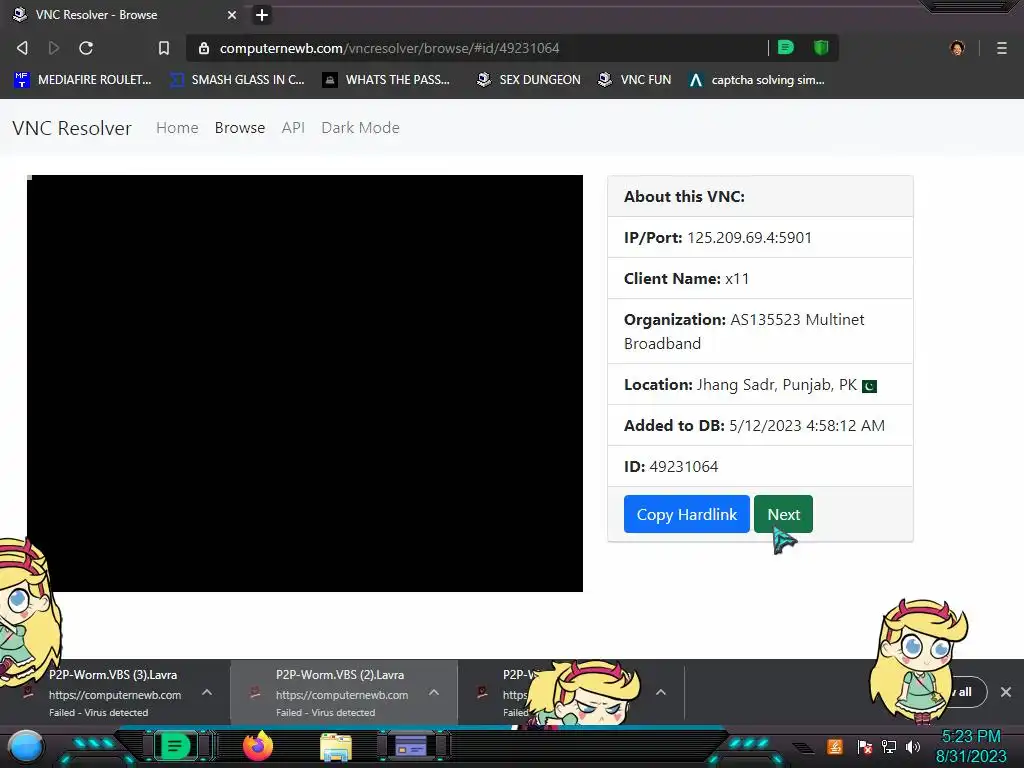The width and height of the screenshot is (1024, 768).
Task: Click the ID 49231064 value
Action: (x=683, y=467)
